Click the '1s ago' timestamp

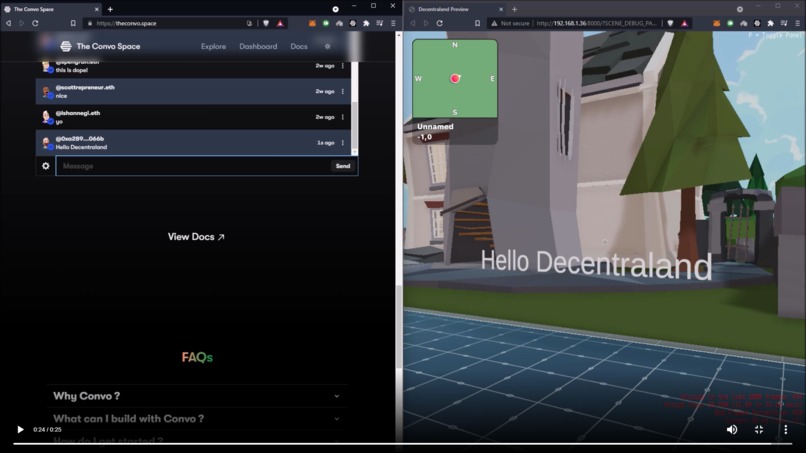pos(325,143)
